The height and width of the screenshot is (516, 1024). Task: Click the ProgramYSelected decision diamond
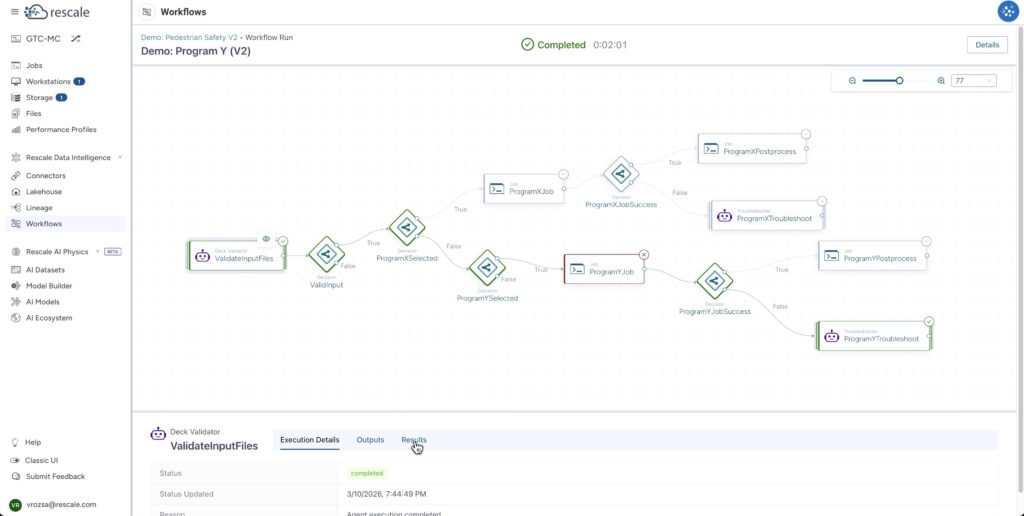coord(487,268)
